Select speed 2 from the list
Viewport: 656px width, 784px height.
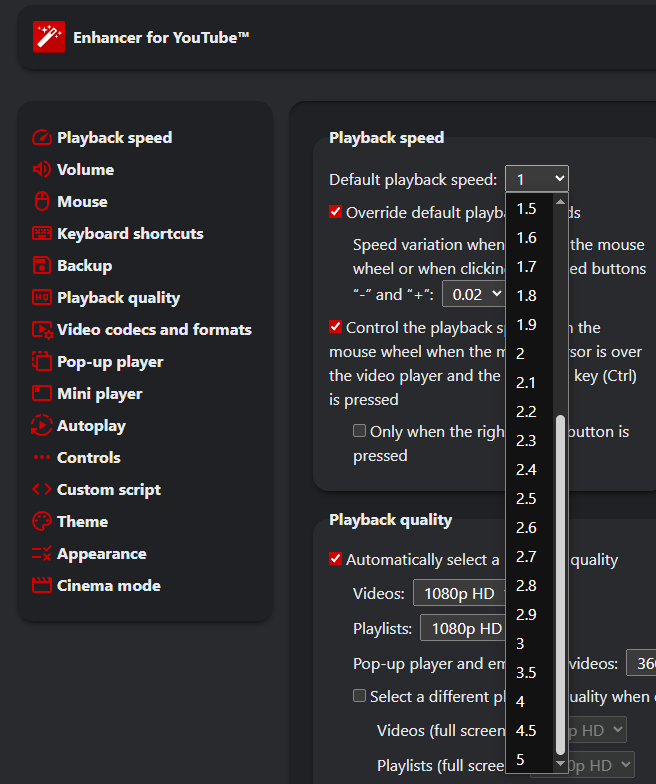tap(529, 354)
